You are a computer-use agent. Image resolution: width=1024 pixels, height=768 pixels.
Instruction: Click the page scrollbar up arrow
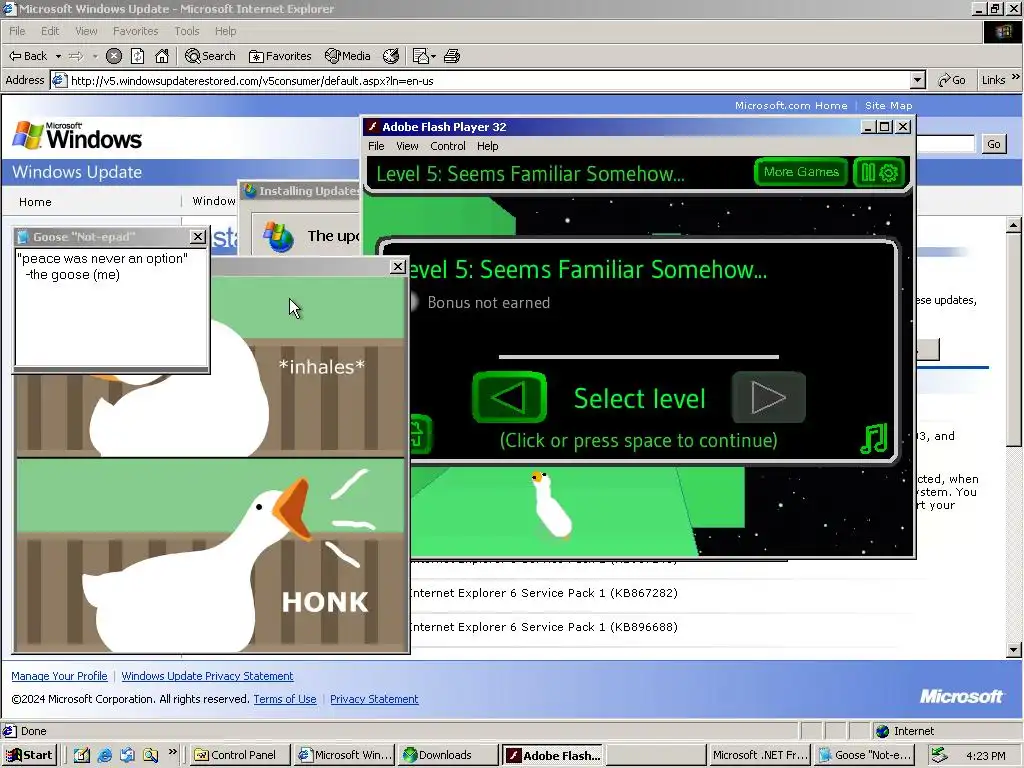coord(1014,225)
